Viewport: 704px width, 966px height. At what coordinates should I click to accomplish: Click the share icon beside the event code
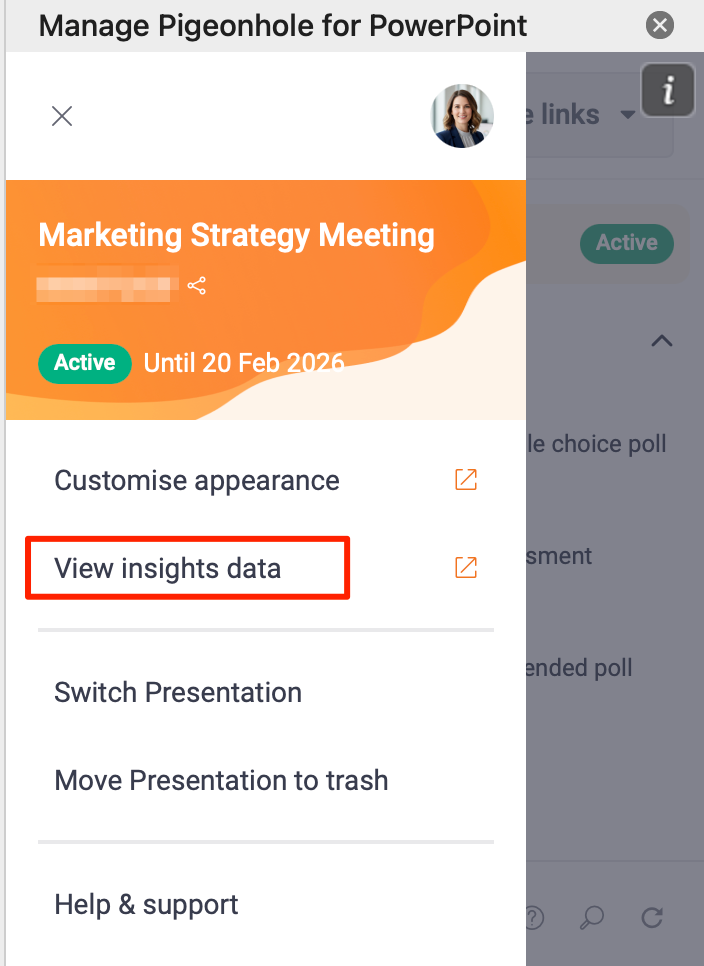(197, 287)
